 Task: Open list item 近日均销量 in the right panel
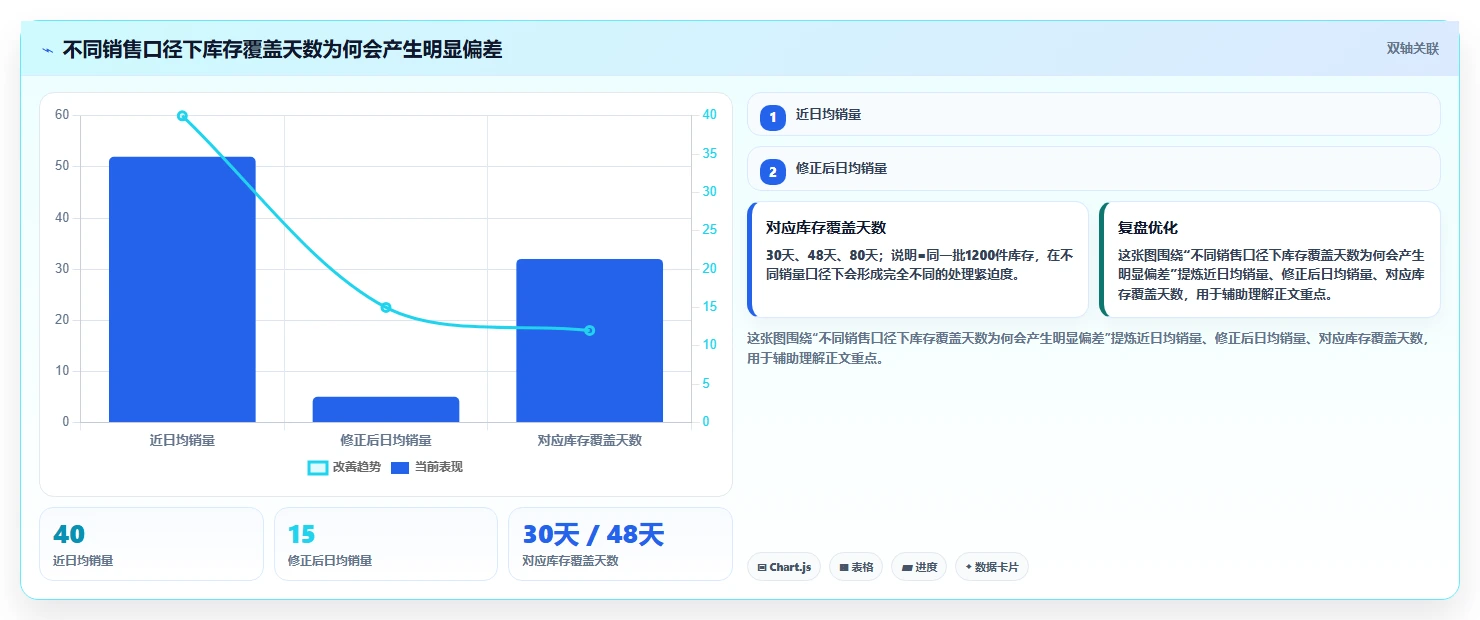tap(1094, 114)
